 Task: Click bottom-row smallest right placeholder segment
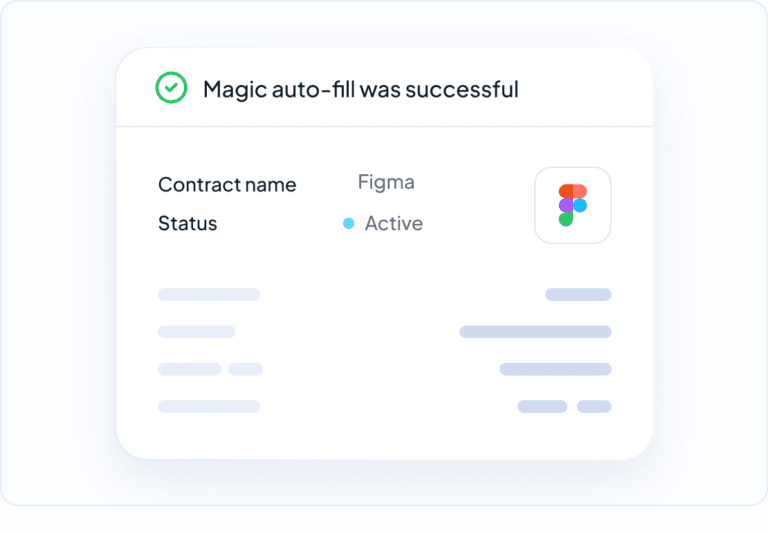pos(594,406)
